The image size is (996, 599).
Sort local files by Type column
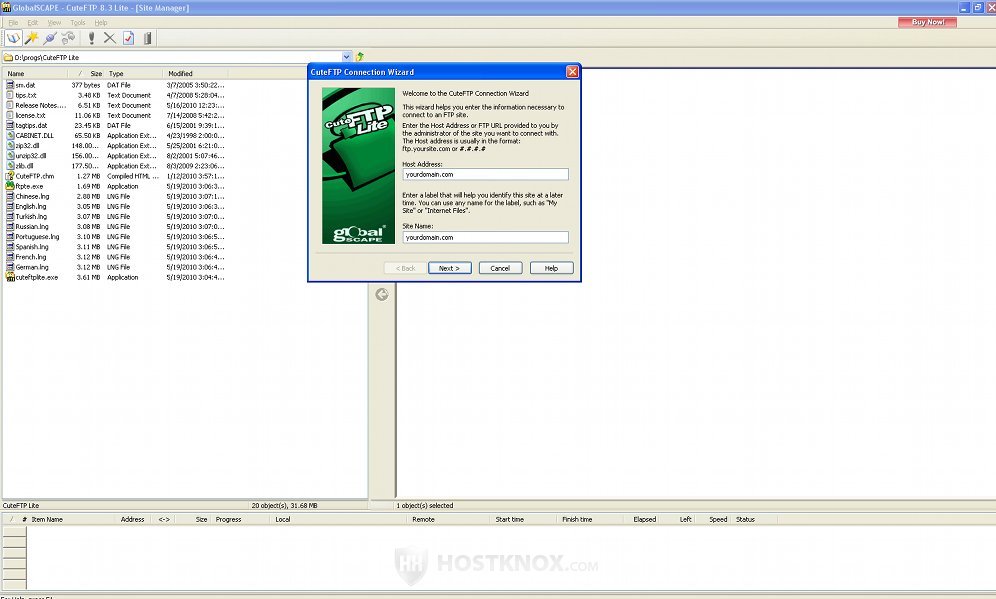[133, 74]
